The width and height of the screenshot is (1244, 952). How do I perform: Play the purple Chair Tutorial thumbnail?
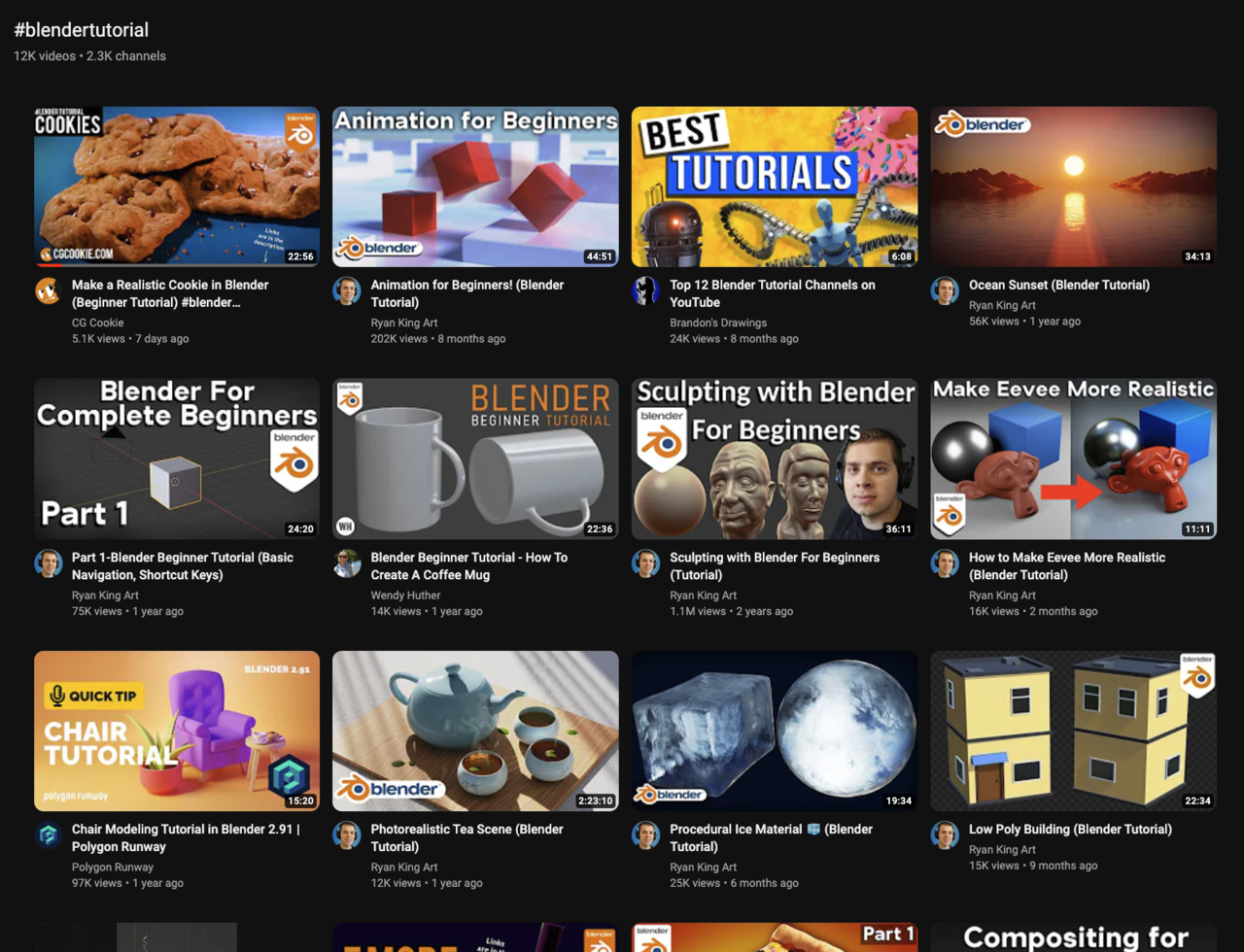[x=177, y=731]
